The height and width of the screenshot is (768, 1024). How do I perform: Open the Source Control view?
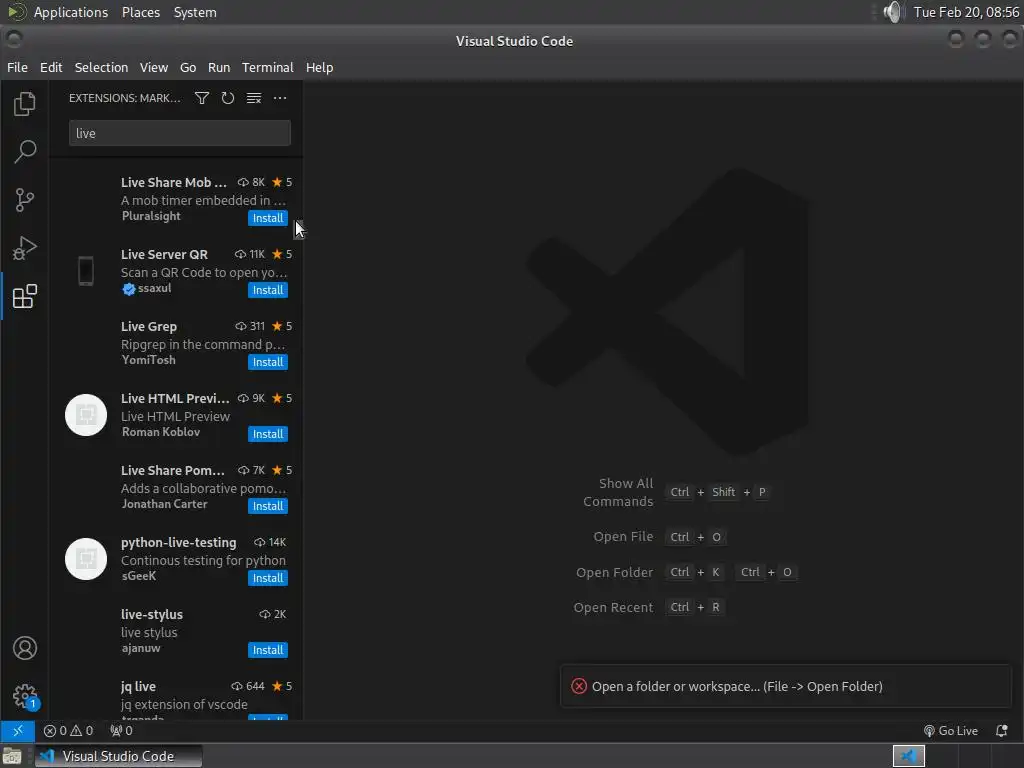(25, 200)
